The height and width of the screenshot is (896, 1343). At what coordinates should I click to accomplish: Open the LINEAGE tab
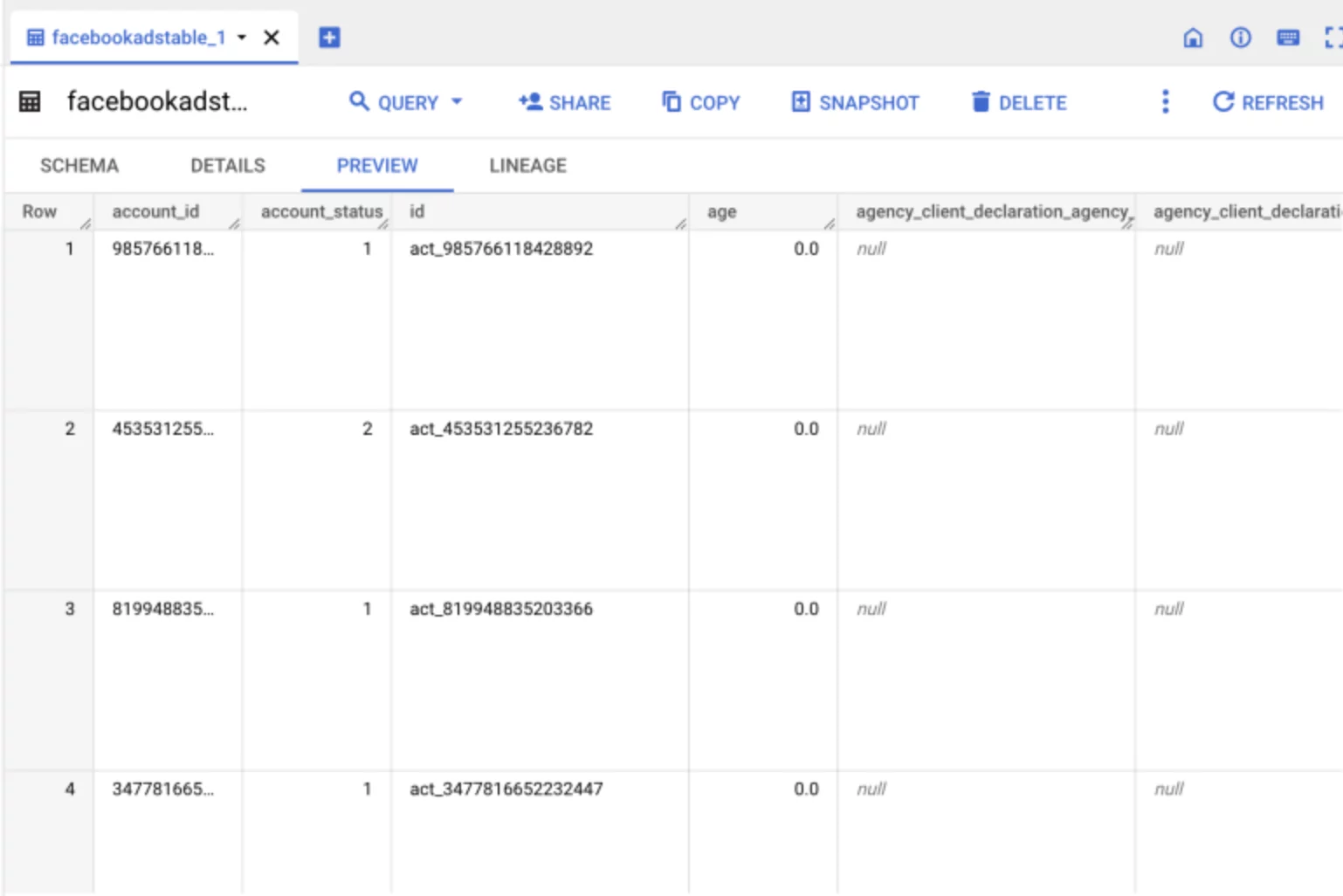(x=528, y=165)
